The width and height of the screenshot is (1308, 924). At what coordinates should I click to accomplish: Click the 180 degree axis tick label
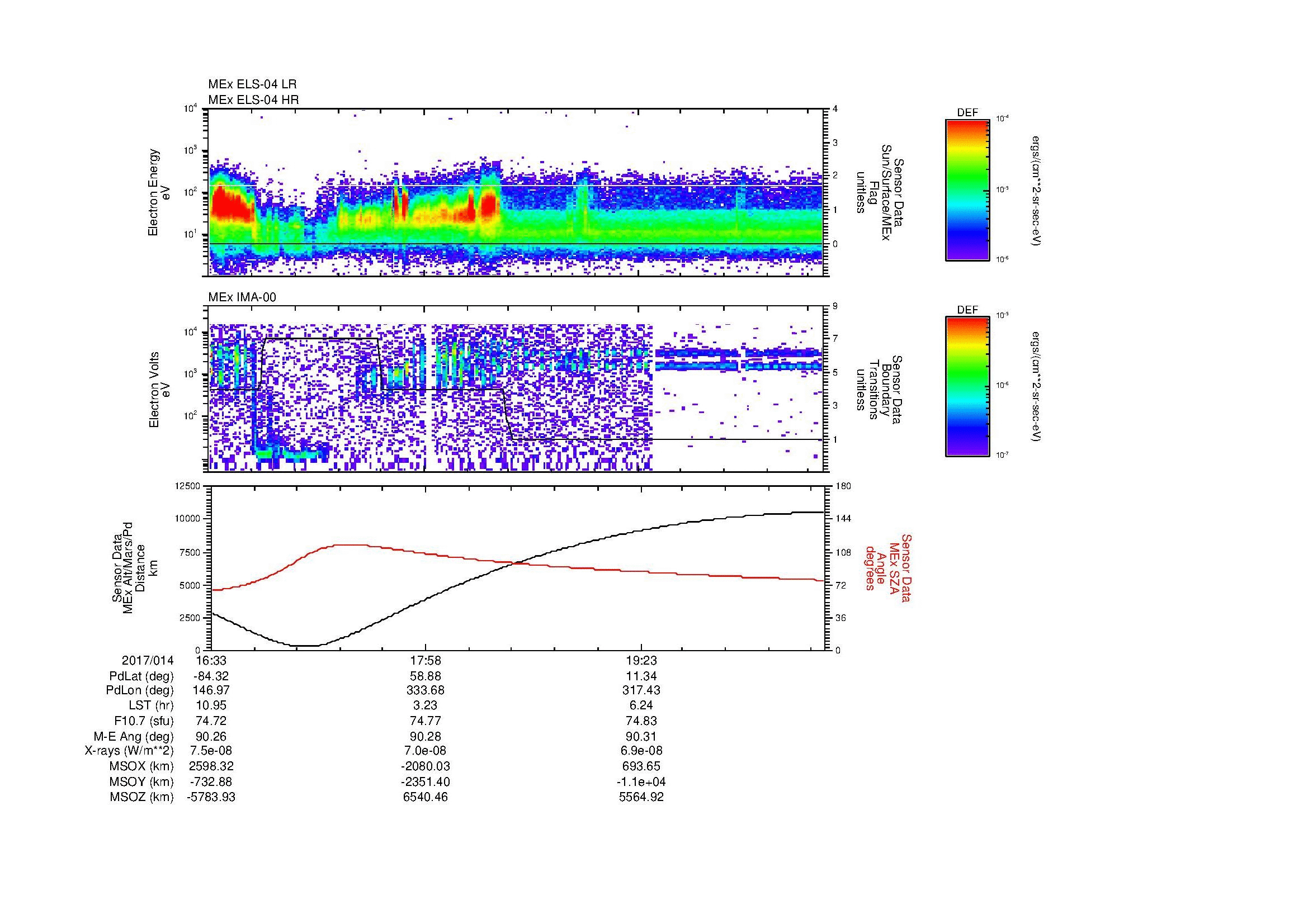(x=843, y=486)
